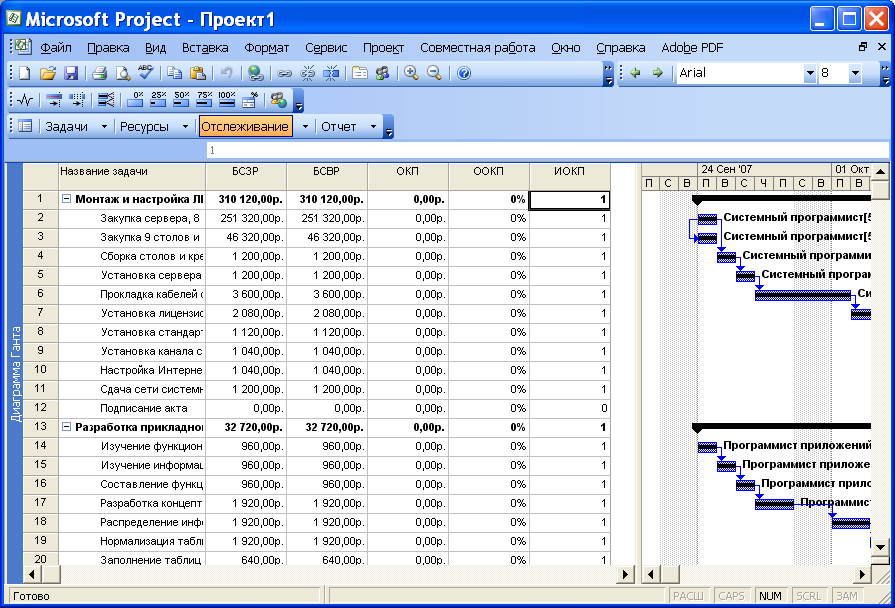895x608 pixels.
Task: Zoom out on the timescale
Action: [x=434, y=73]
